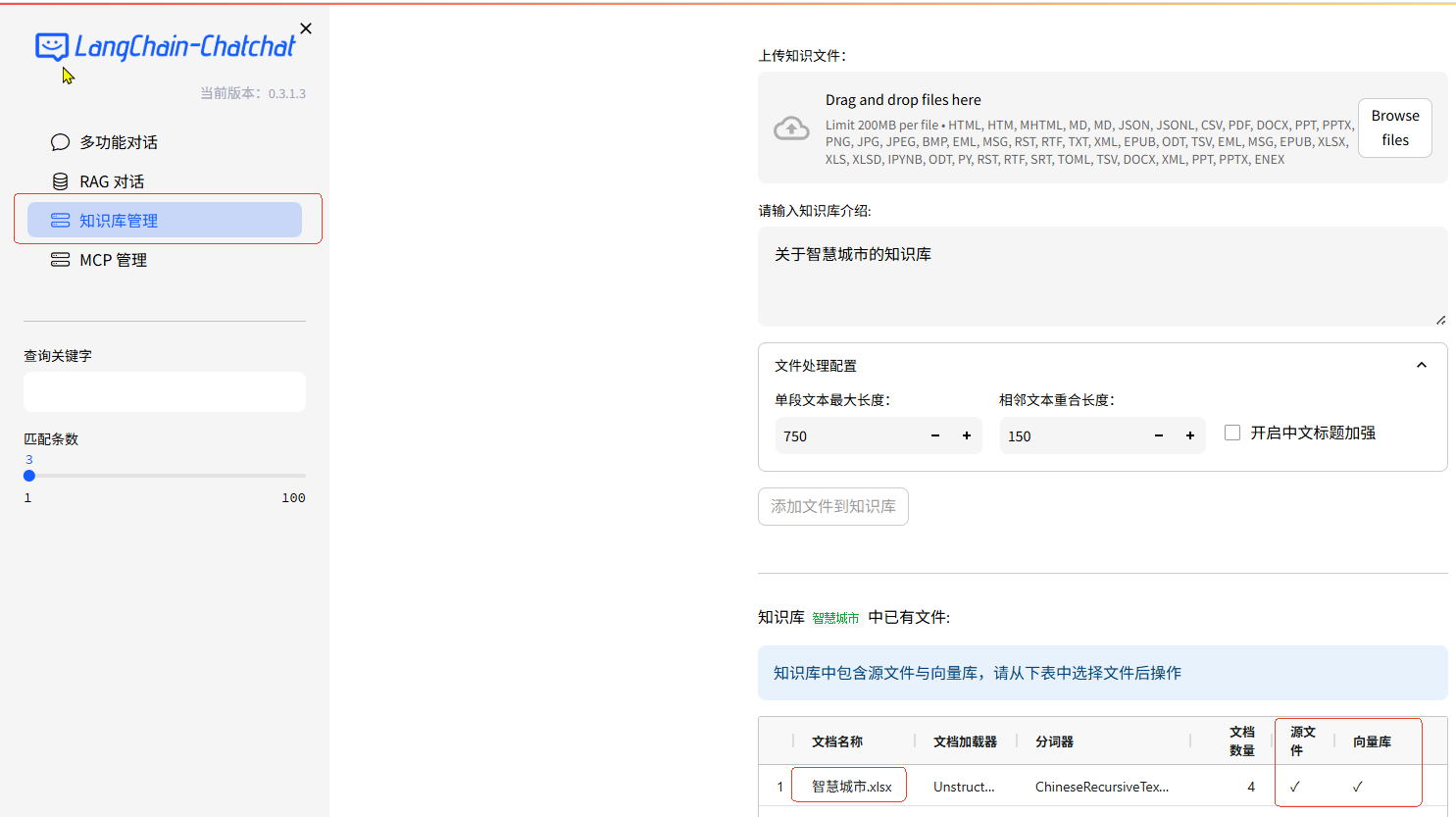Click the cloud upload icon
This screenshot has height=817, width=1456.
791,128
